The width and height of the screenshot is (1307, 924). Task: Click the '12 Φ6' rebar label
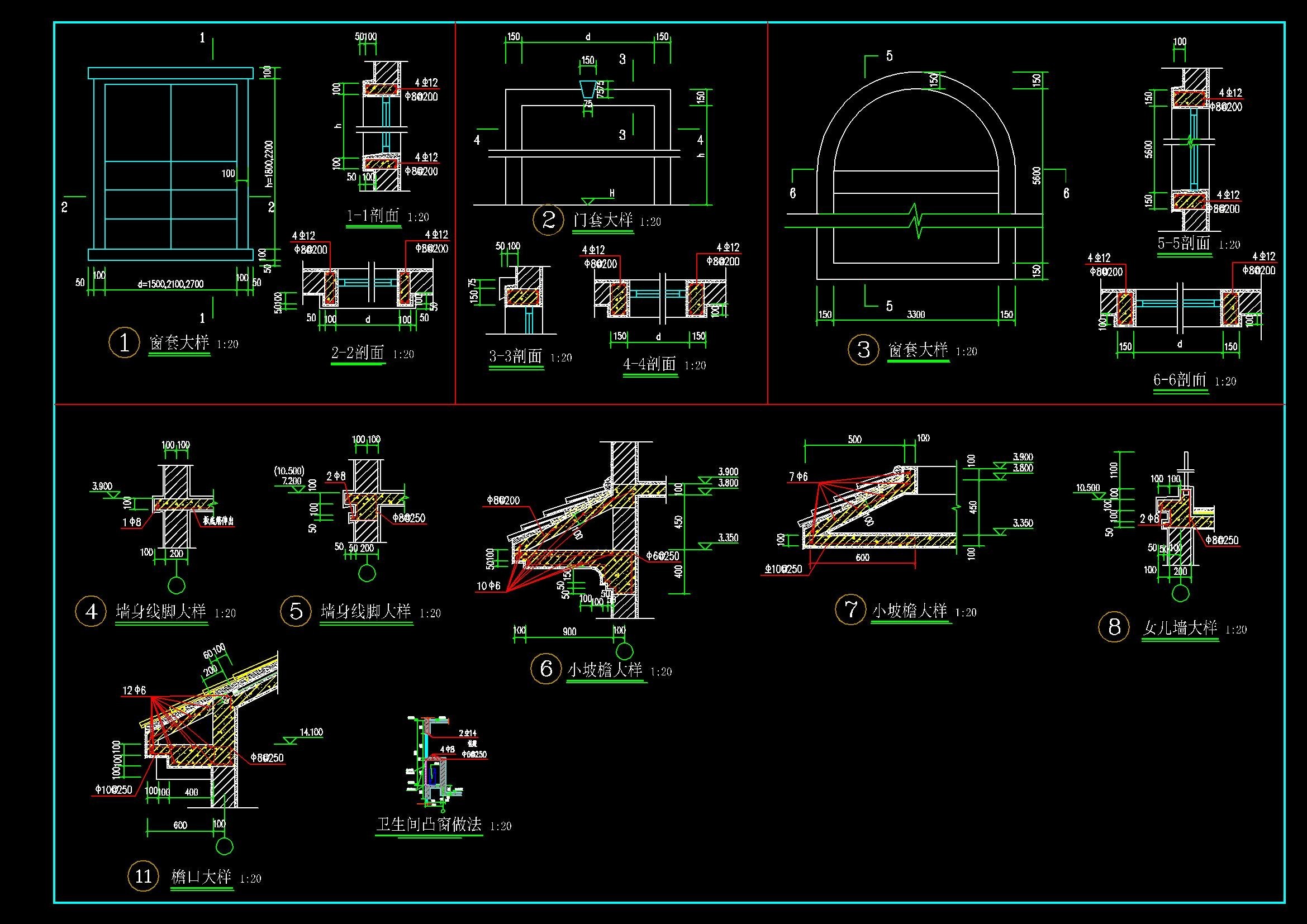click(x=134, y=690)
